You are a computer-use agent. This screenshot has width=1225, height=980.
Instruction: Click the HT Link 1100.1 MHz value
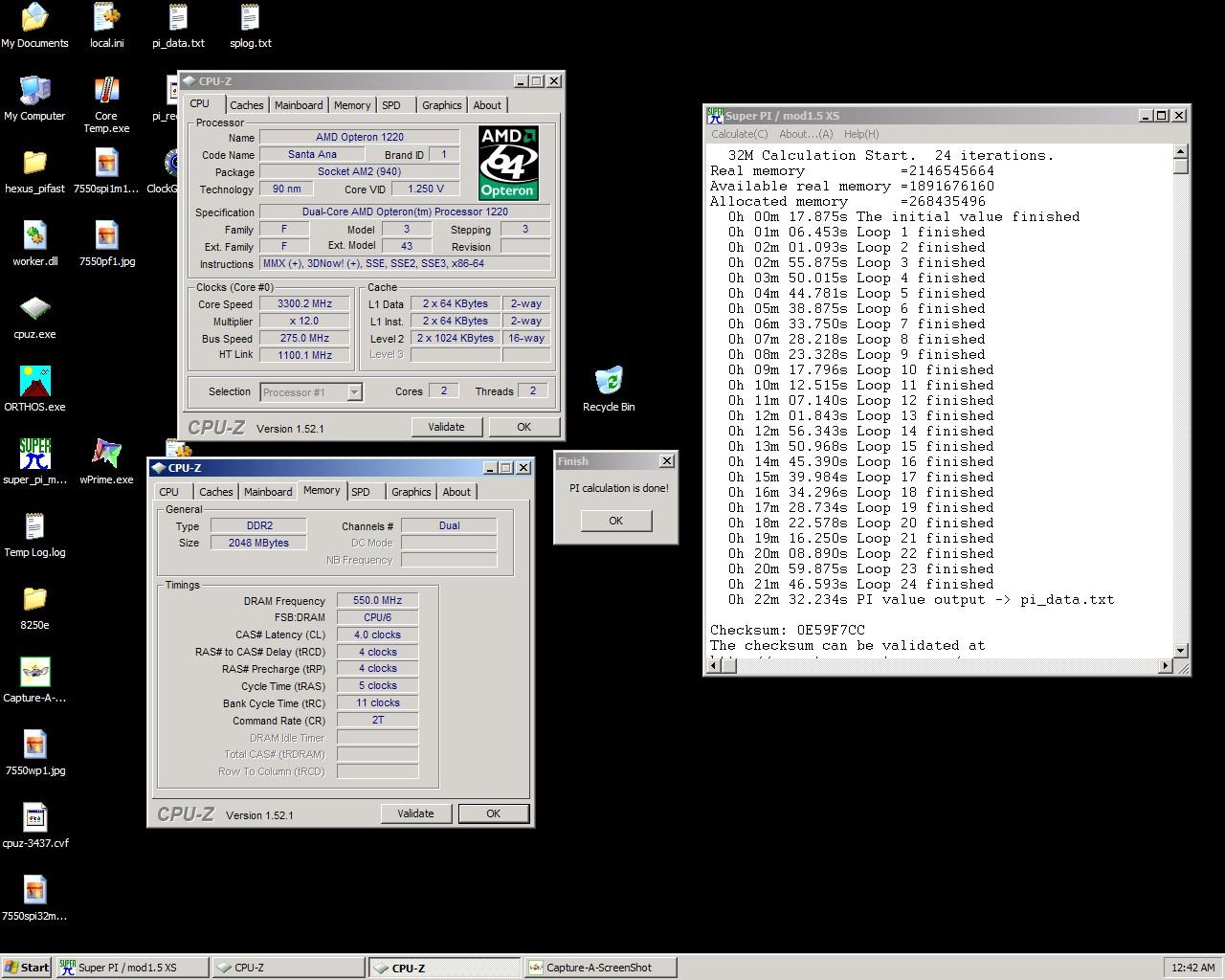point(304,355)
